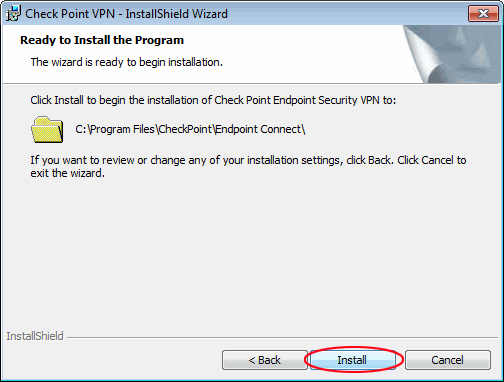Screen dimensions: 504x382
Task: Click "The wizard is ready to begin installation" text
Action: pos(127,62)
